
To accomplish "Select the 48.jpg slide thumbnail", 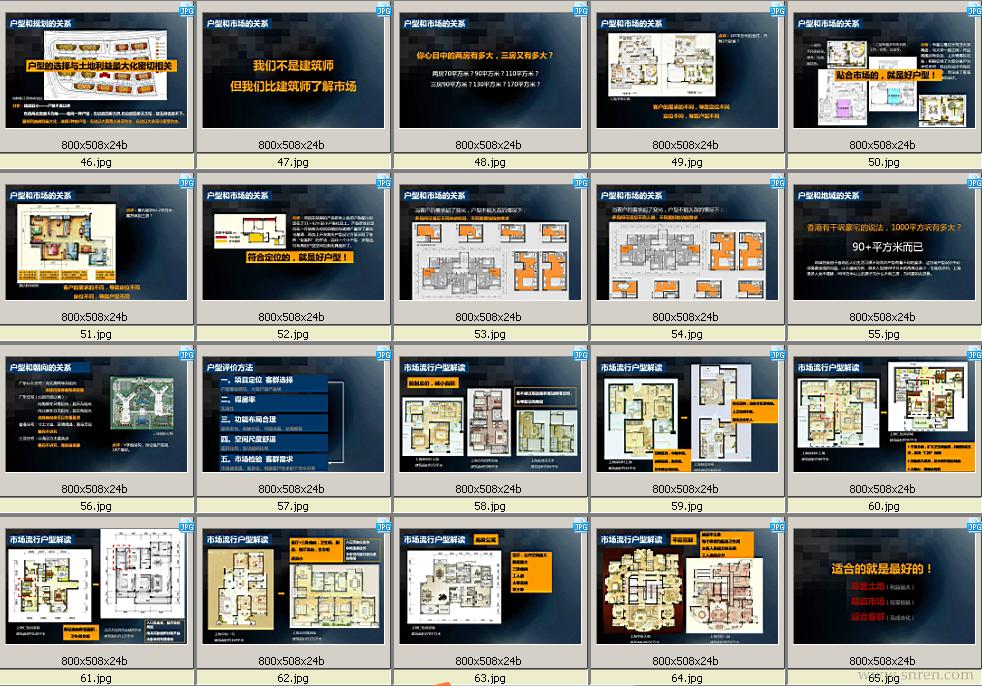I will point(490,71).
